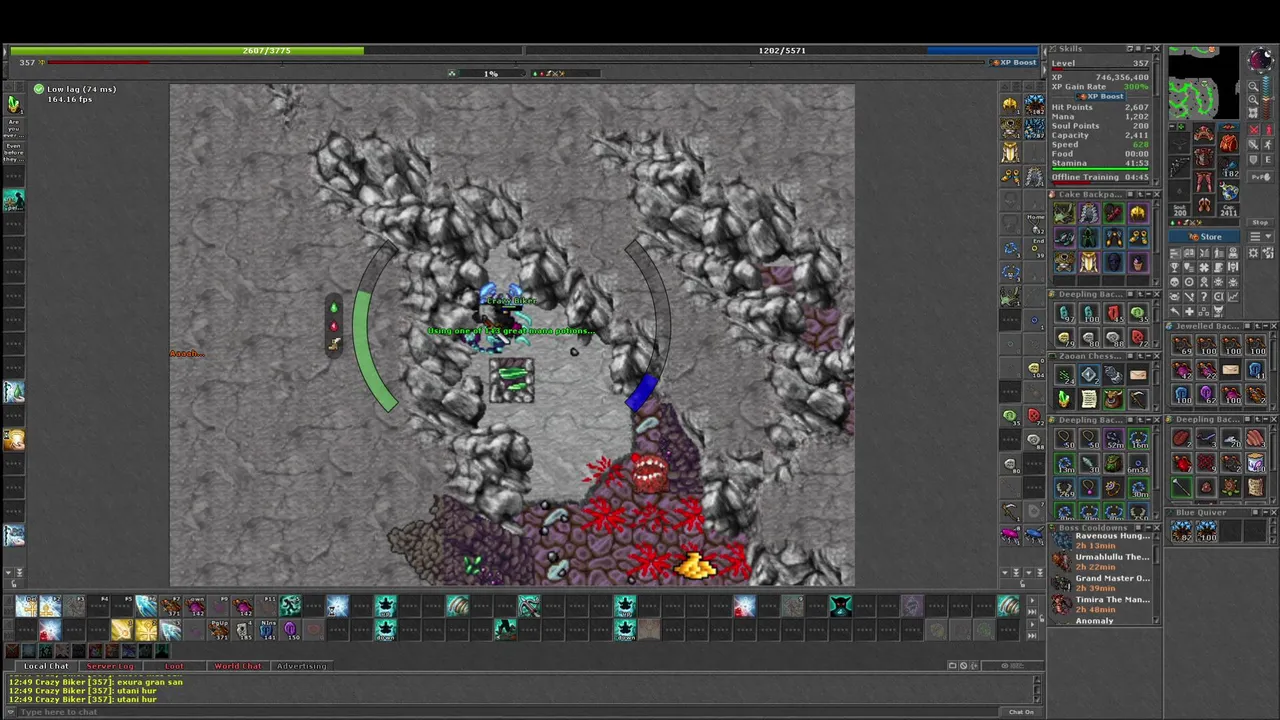Screen dimensions: 1280x720
Task: Zoom out the minimap with magnifier minus
Action: [1253, 87]
